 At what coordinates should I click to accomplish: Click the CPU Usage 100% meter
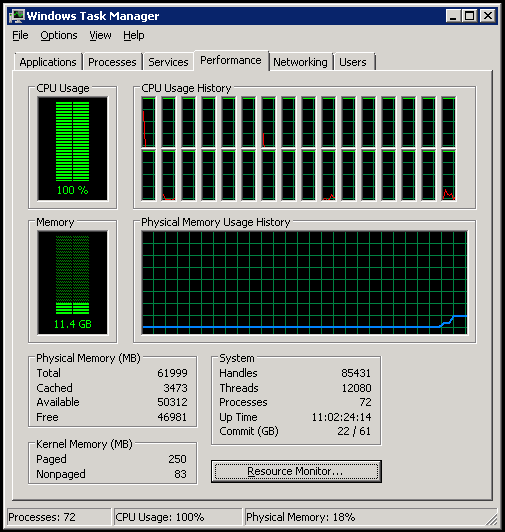point(73,149)
